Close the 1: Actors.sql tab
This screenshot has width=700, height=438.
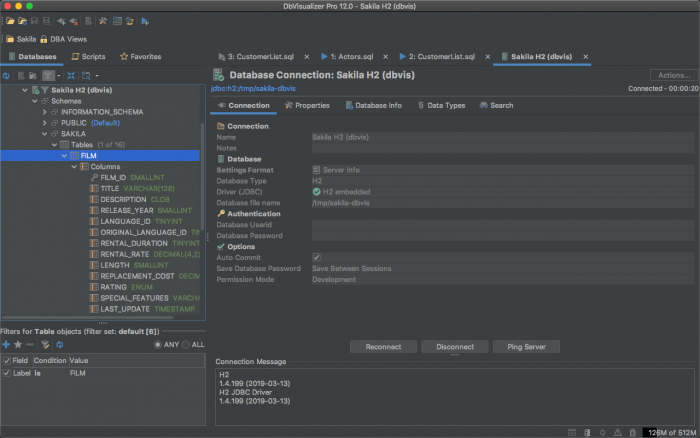pyautogui.click(x=385, y=57)
